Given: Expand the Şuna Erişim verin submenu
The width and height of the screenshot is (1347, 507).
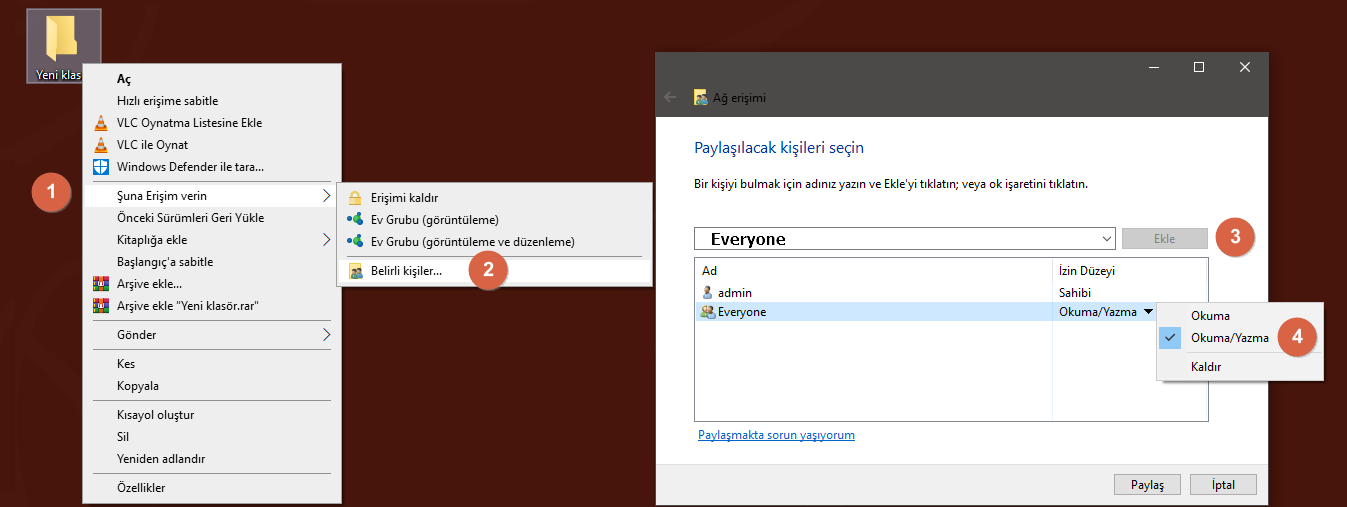Looking at the screenshot, I should point(213,196).
